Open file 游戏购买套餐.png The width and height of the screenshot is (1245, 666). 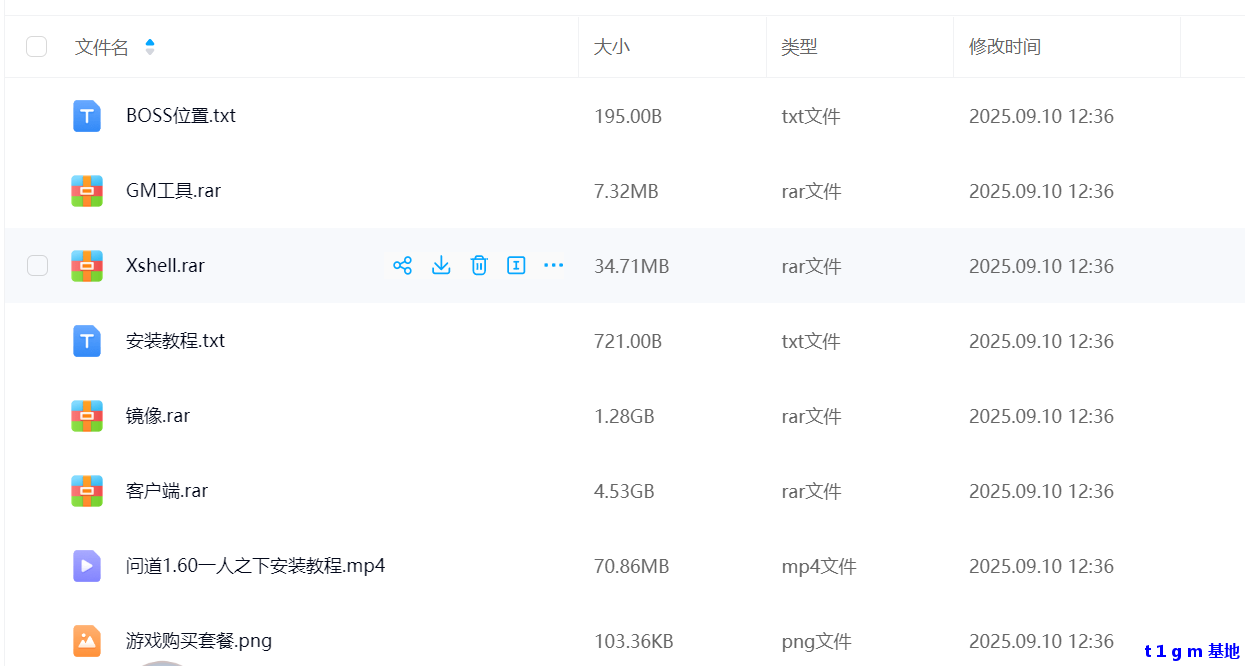pyautogui.click(x=199, y=640)
